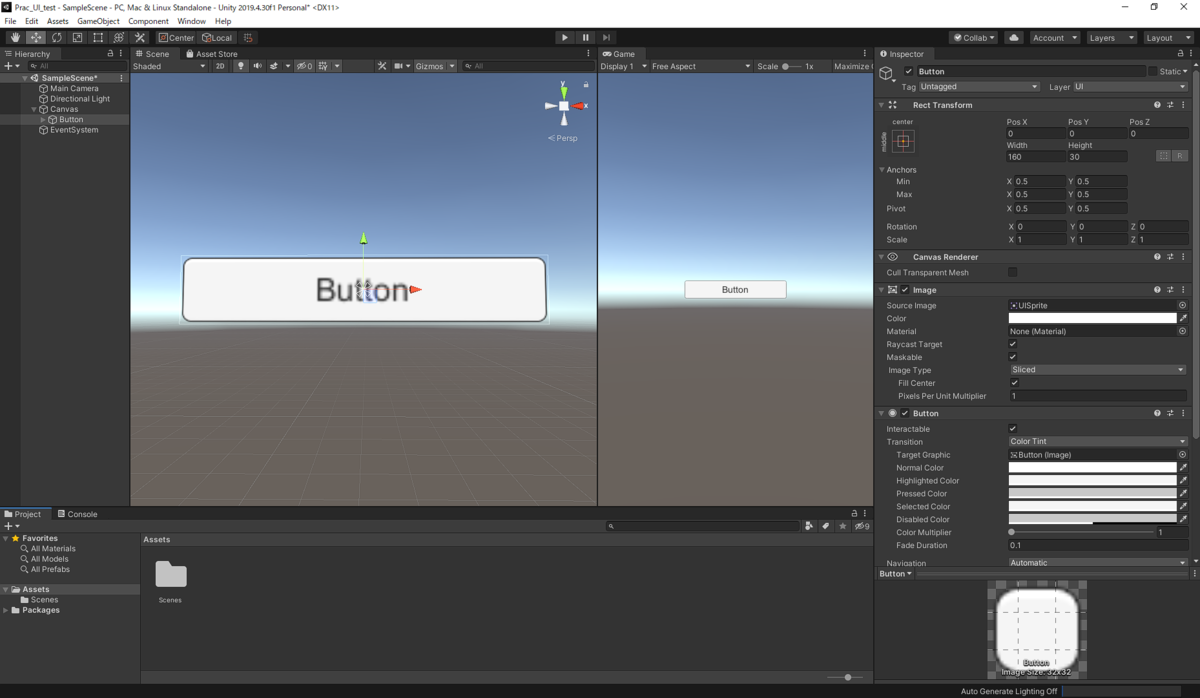Toggle the Button GameObject active checkbox
The width and height of the screenshot is (1200, 698).
click(x=908, y=71)
